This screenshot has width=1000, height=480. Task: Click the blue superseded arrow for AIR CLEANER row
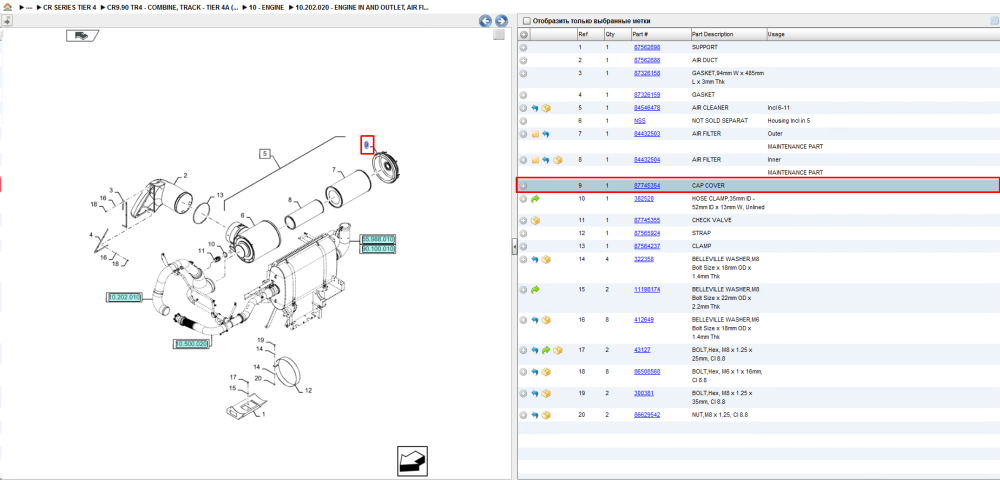tap(535, 108)
